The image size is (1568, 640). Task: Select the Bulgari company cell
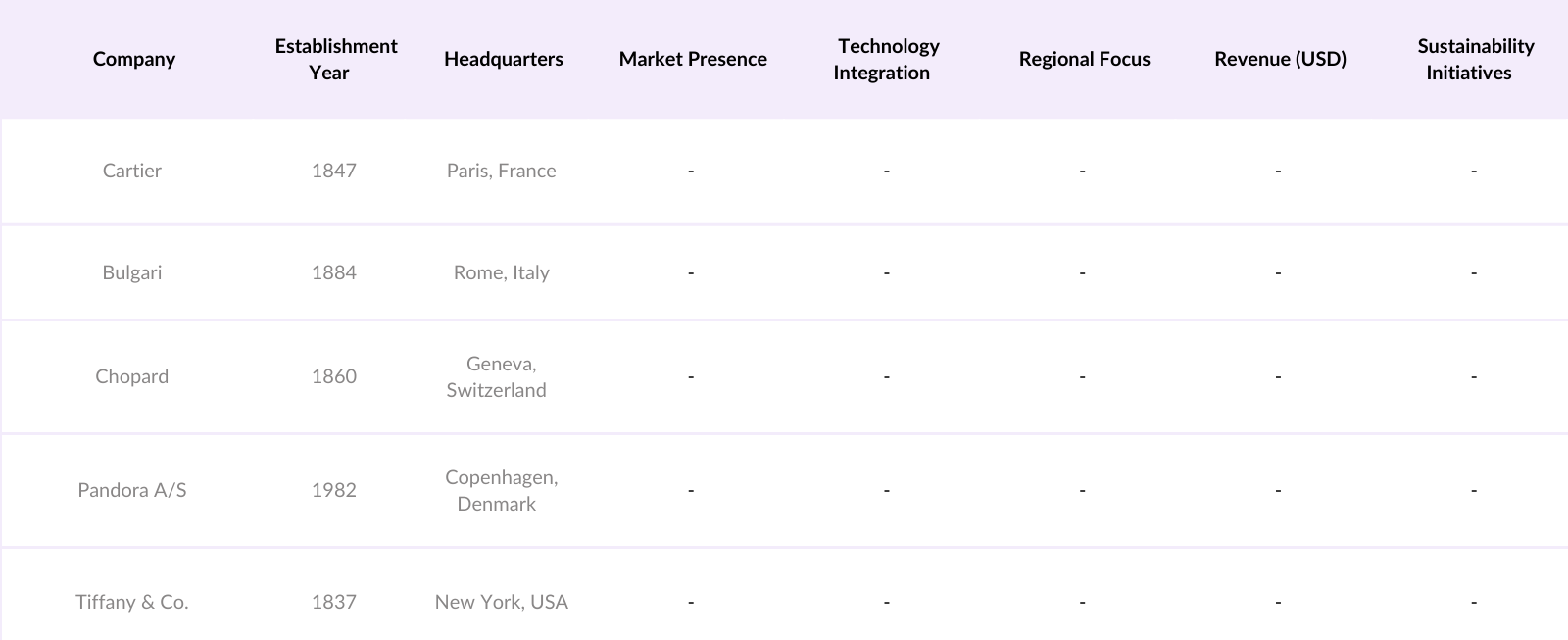(x=132, y=272)
